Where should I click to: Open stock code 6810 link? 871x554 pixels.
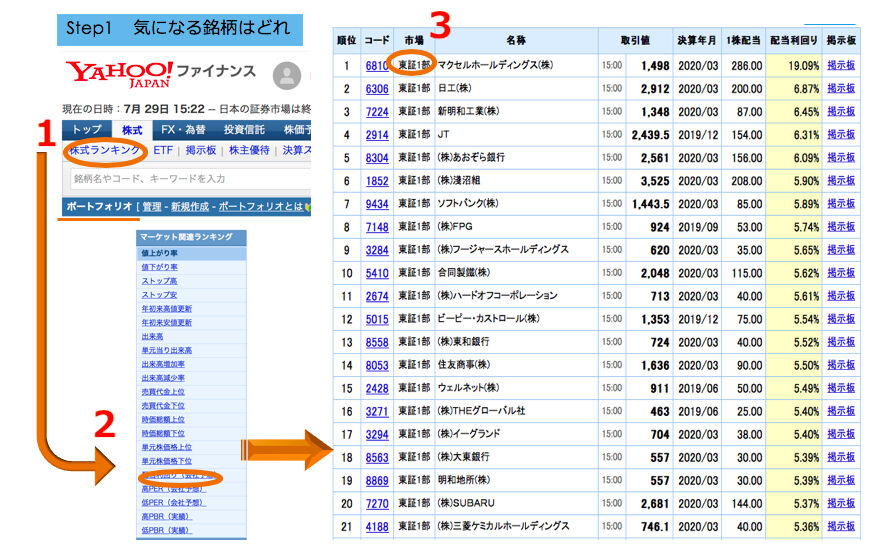pos(377,66)
